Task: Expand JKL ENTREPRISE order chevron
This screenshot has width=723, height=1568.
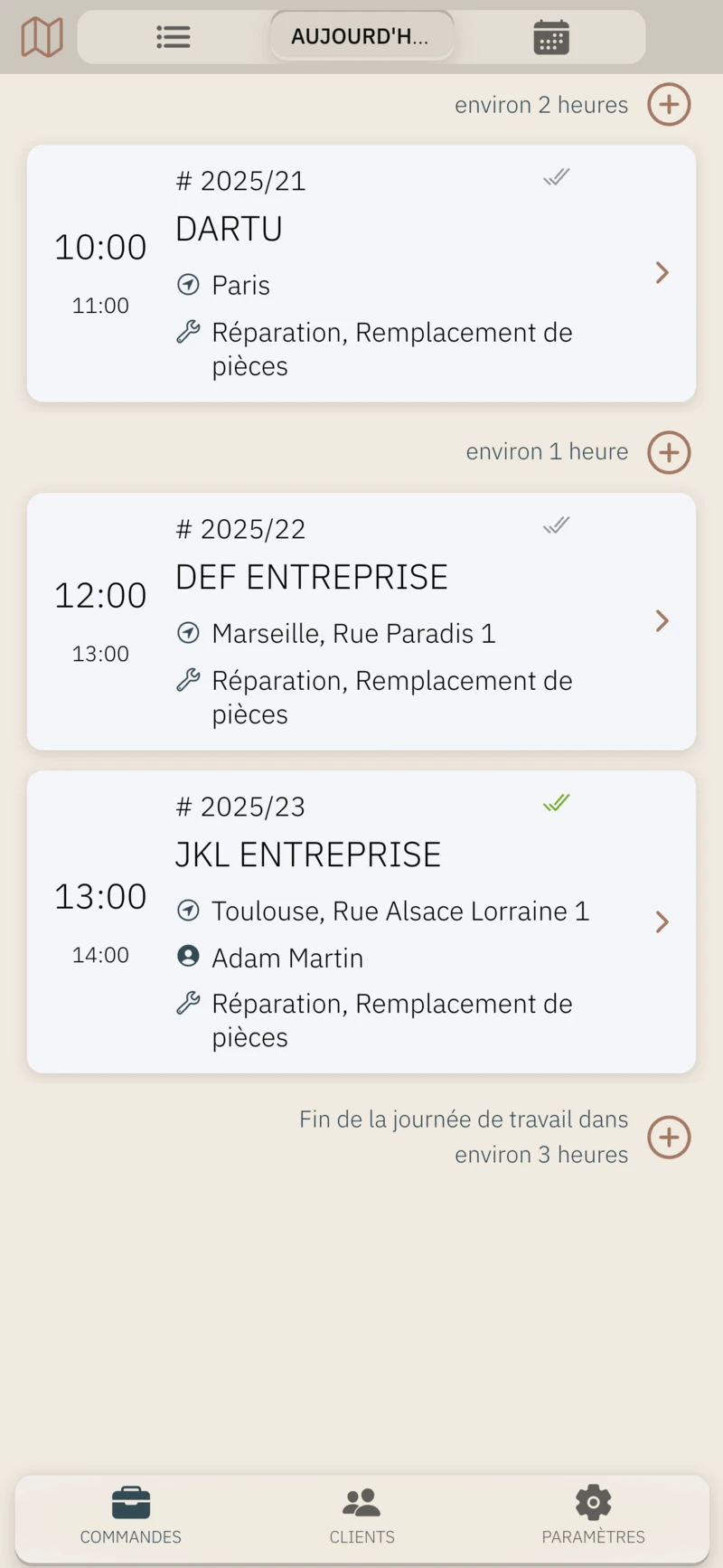Action: click(x=662, y=922)
